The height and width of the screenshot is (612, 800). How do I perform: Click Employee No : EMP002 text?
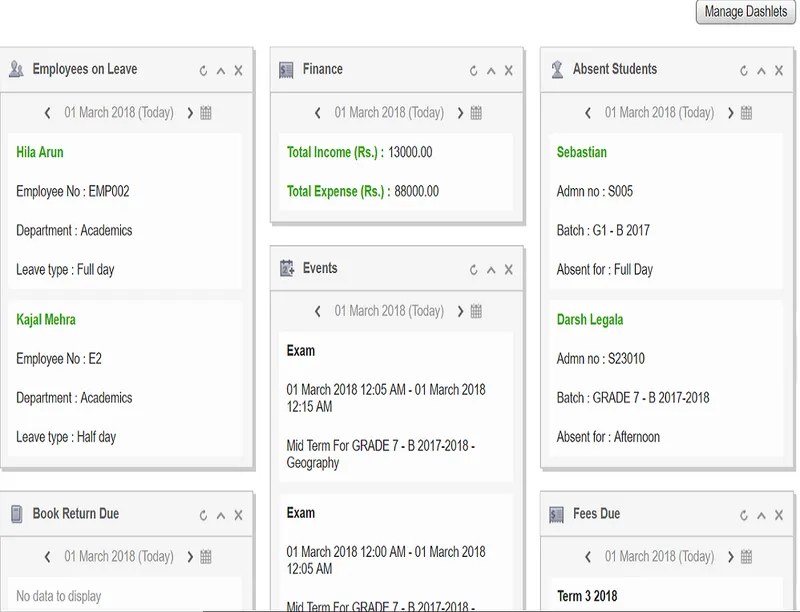point(72,191)
